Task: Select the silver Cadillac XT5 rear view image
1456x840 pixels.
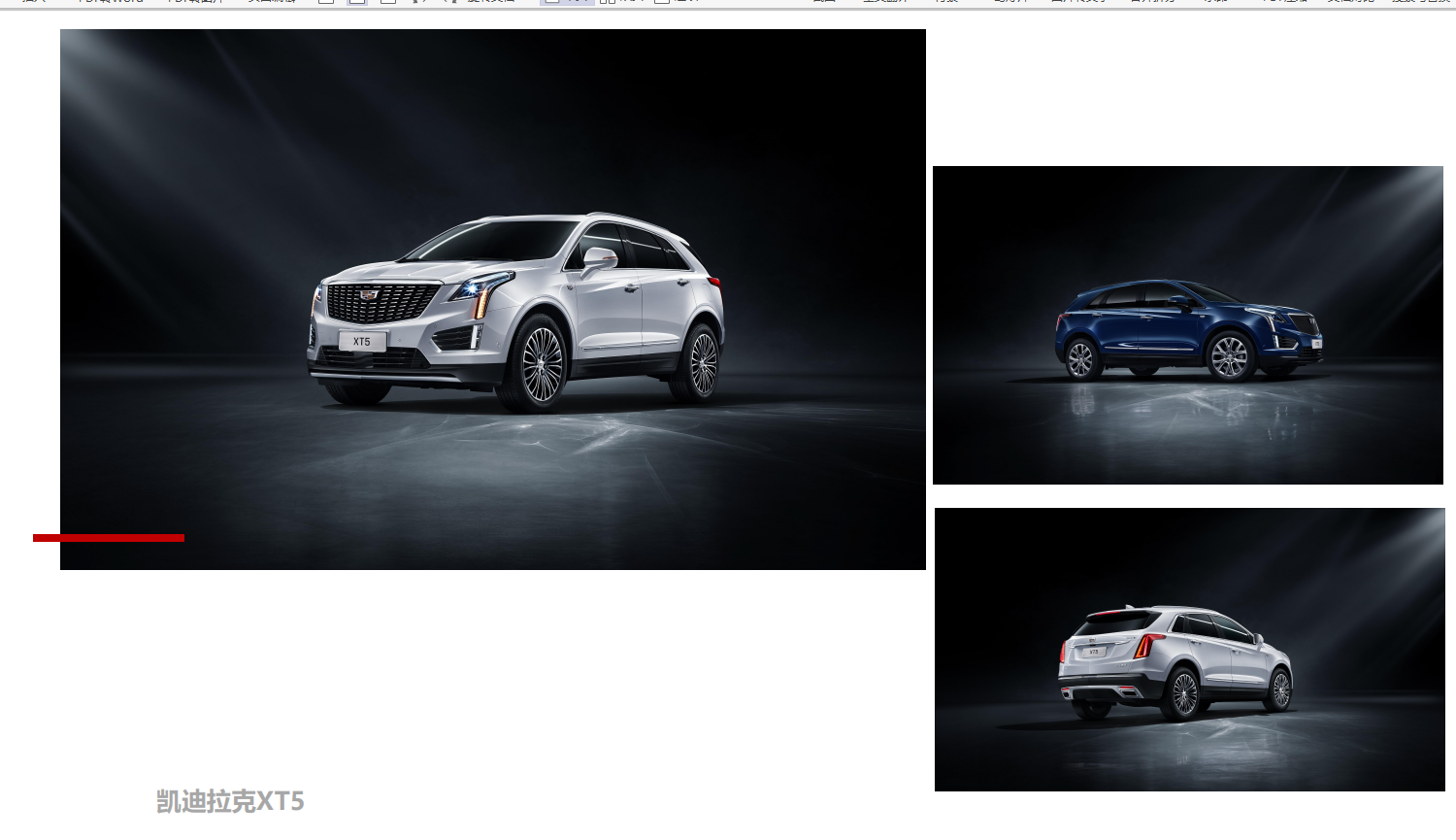Action: 1190,650
